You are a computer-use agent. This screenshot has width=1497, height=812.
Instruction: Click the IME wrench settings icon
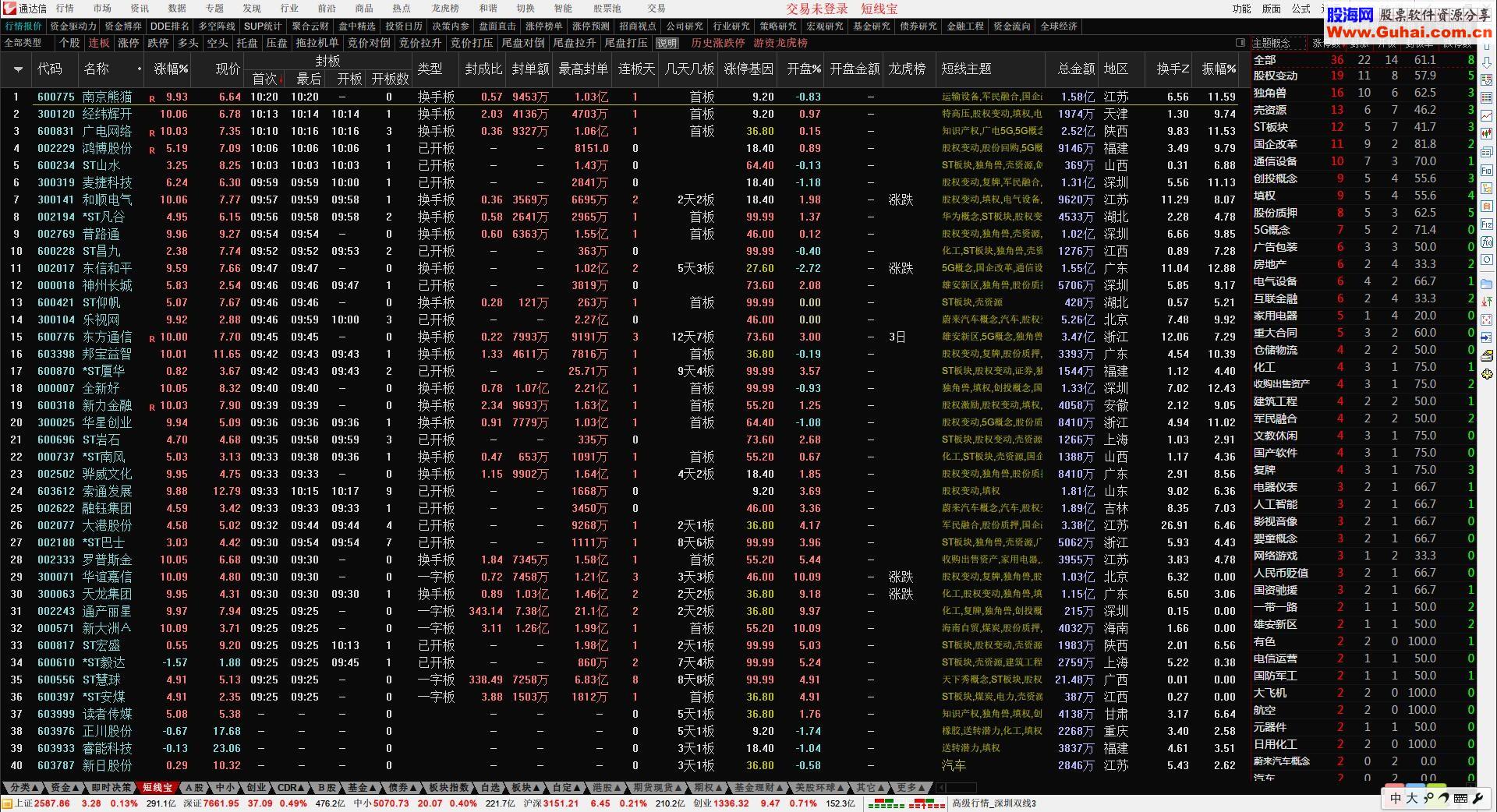1478,798
